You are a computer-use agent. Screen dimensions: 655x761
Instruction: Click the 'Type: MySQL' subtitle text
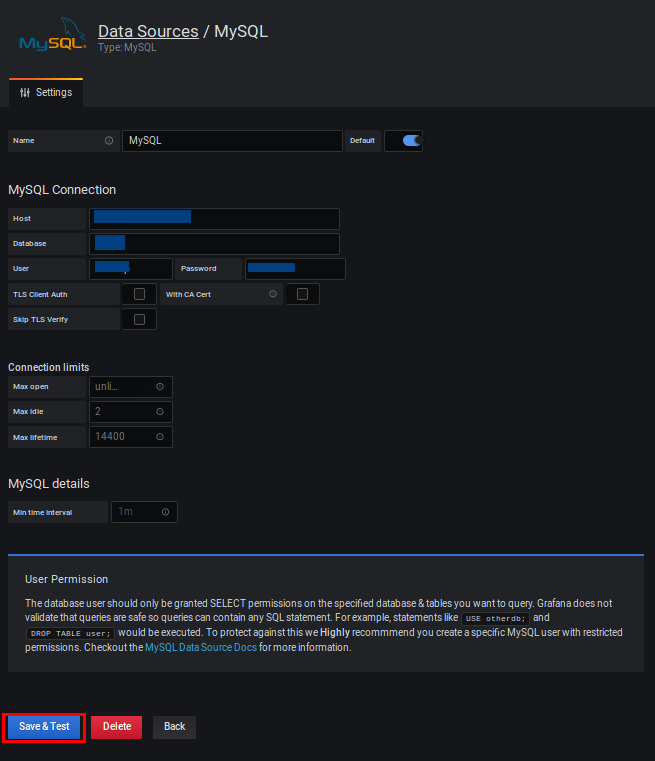point(127,48)
